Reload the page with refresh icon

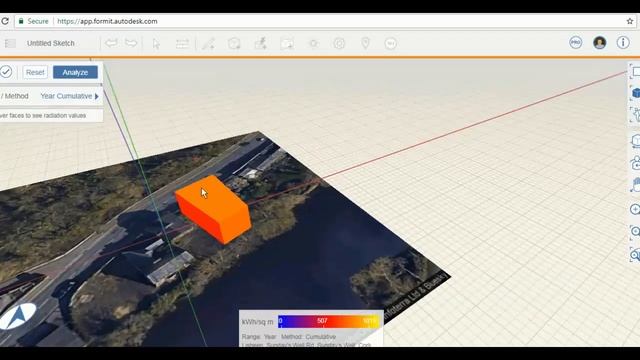coord(5,21)
